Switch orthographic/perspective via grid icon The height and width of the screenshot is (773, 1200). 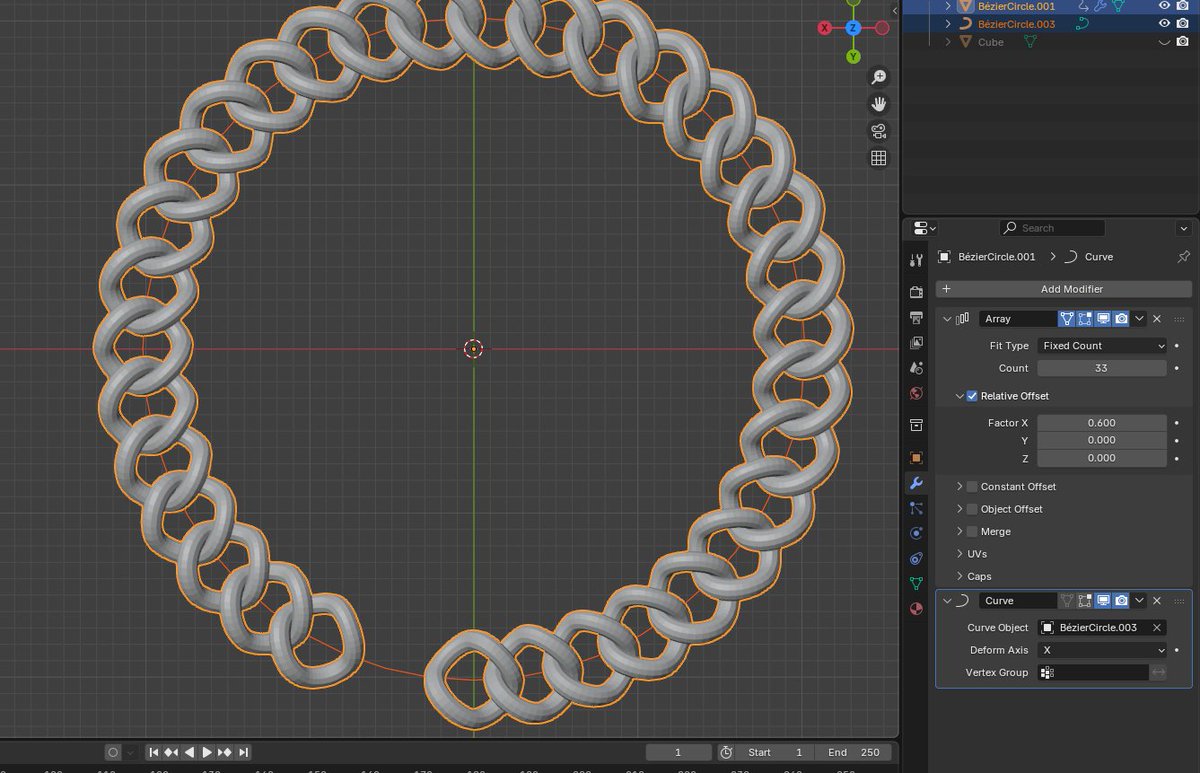879,158
